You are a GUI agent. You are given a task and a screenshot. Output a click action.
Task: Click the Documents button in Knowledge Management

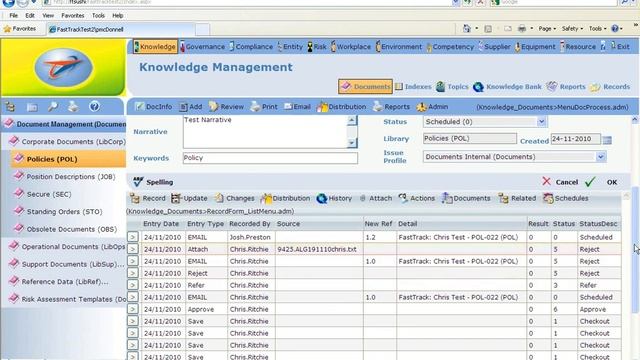(x=365, y=87)
